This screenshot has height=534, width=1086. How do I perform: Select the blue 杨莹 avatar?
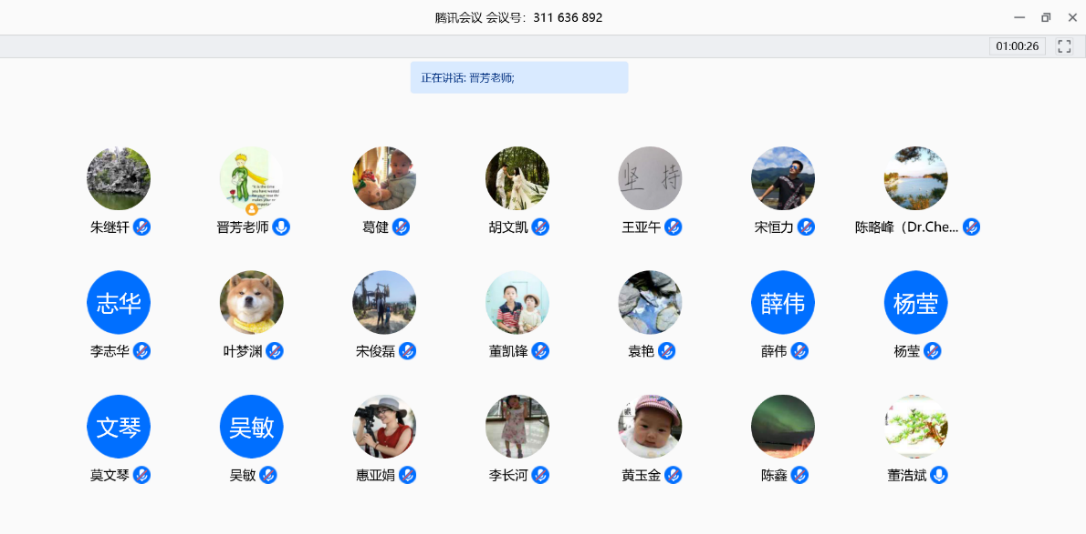tap(915, 303)
